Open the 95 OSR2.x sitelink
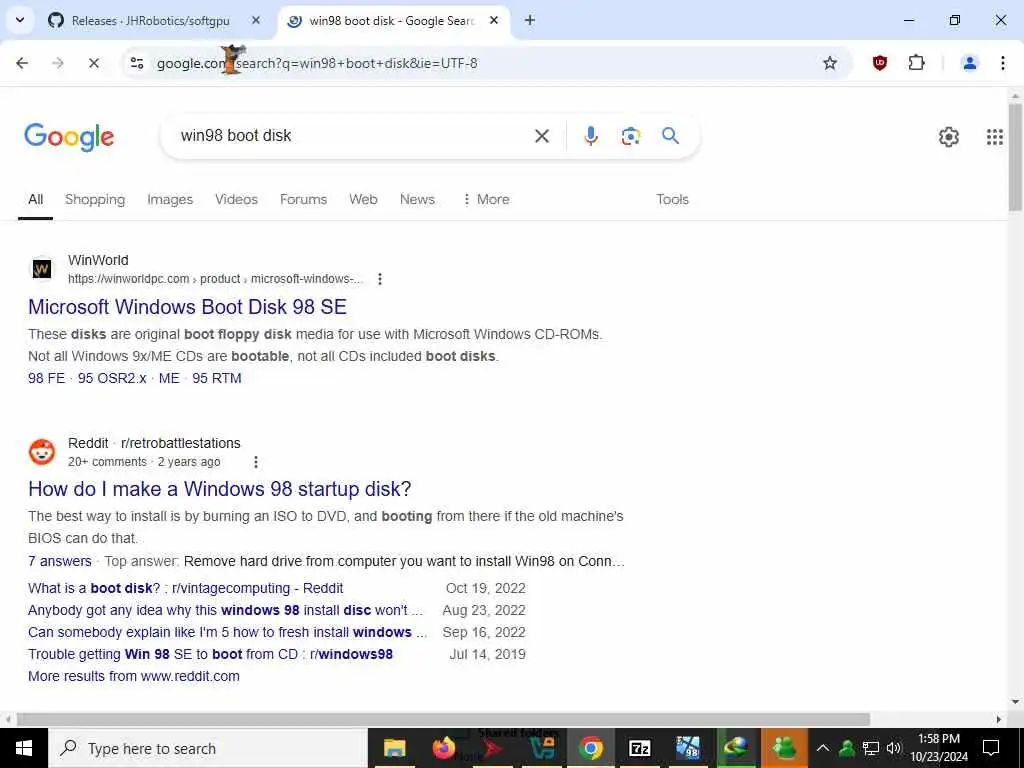The width and height of the screenshot is (1024, 768). (112, 378)
